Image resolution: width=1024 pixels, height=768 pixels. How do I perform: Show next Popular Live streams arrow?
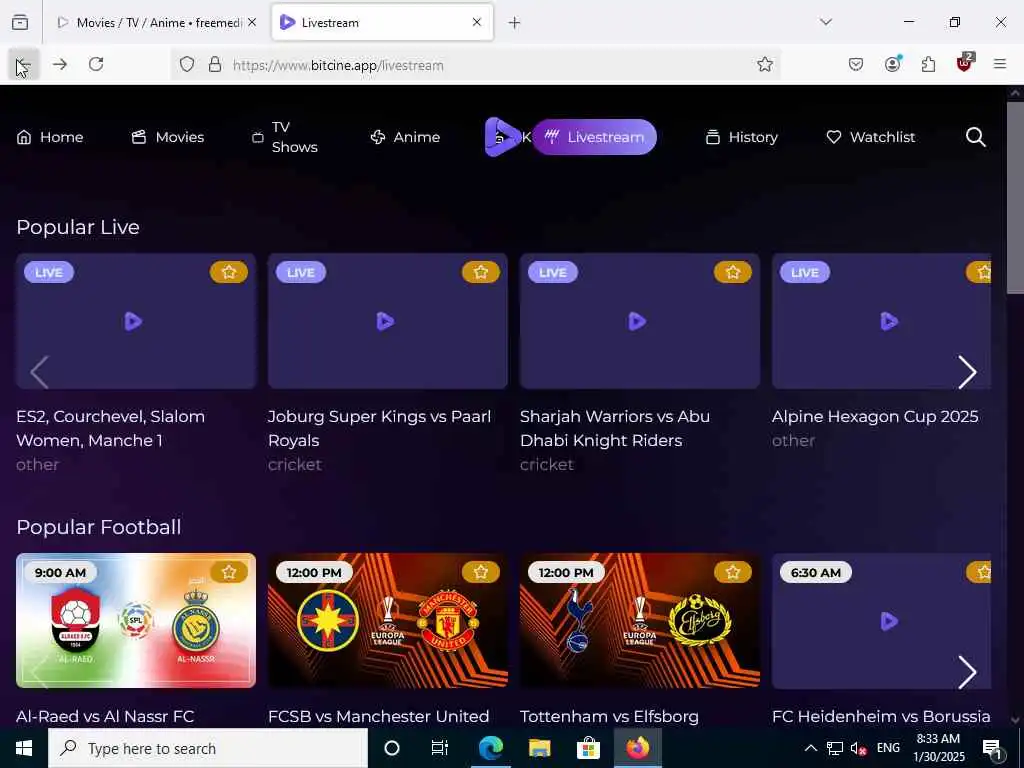coord(967,372)
